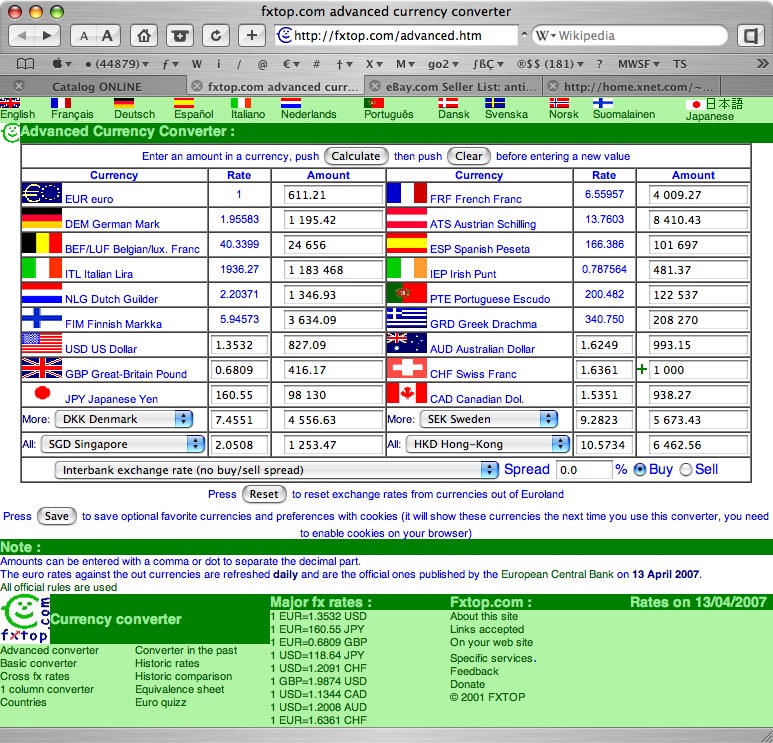The image size is (773, 743).
Task: Click the CHF Swiss Franc amount field
Action: click(698, 370)
